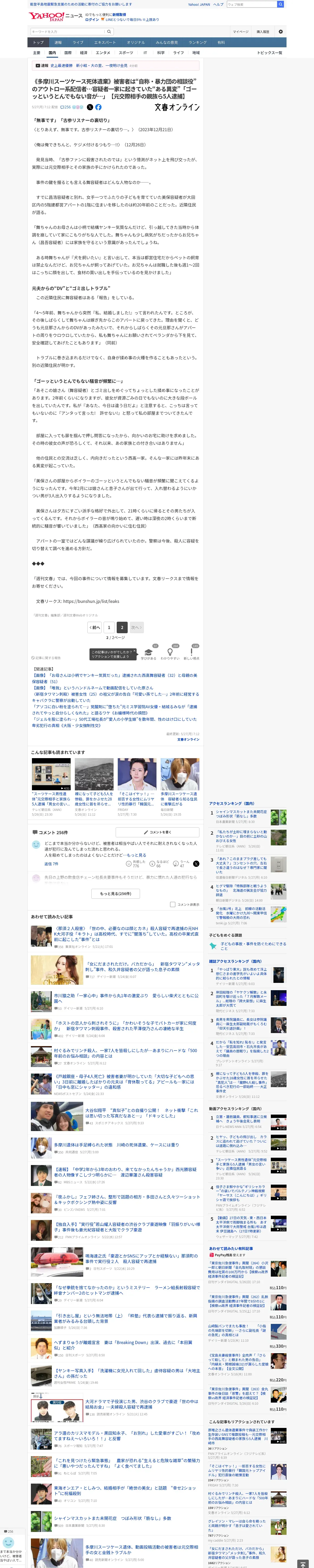
Task: Open the 速報 tab
Action: (x=58, y=43)
